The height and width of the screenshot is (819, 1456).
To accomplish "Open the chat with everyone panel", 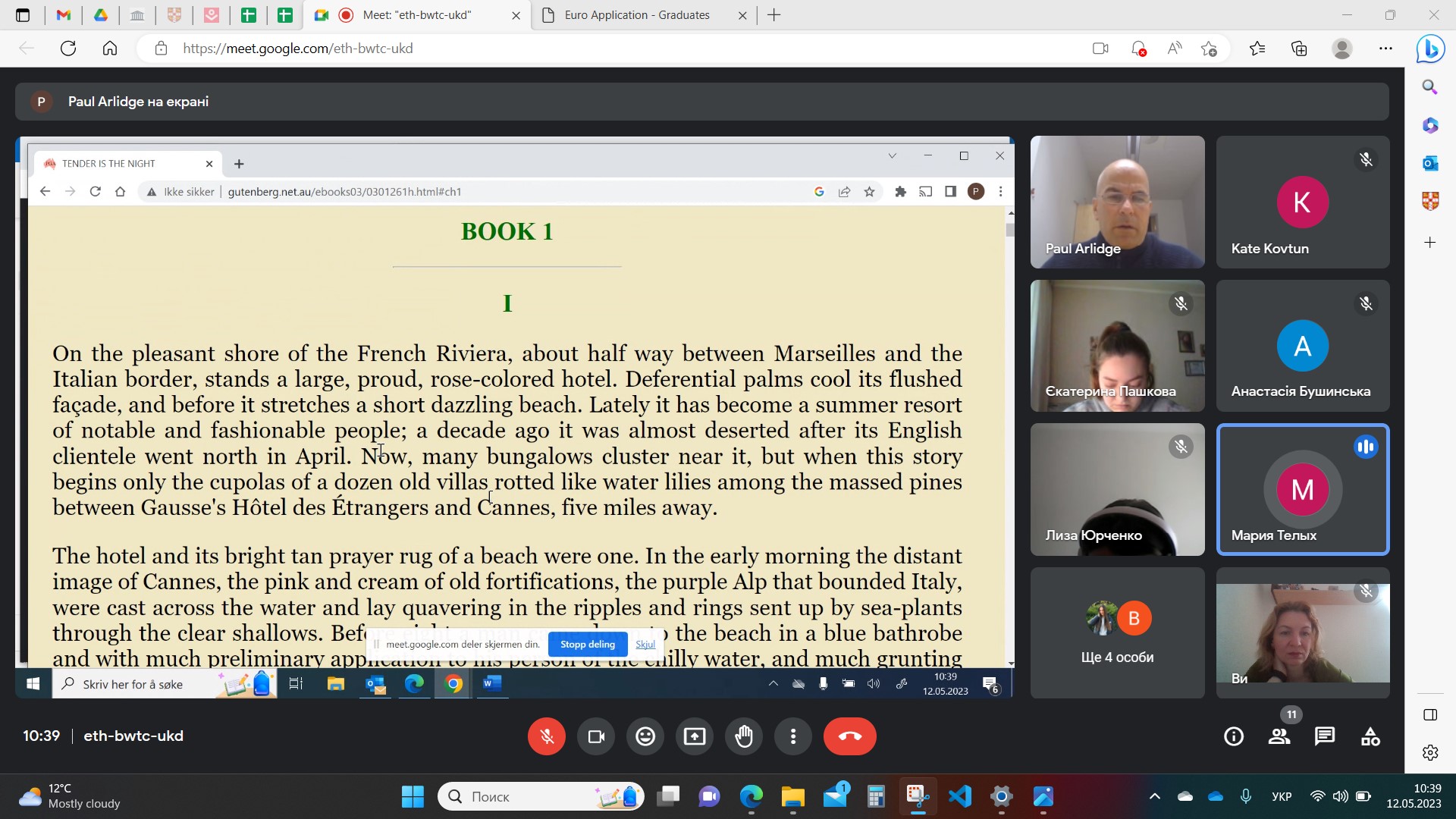I will coord(1325,736).
